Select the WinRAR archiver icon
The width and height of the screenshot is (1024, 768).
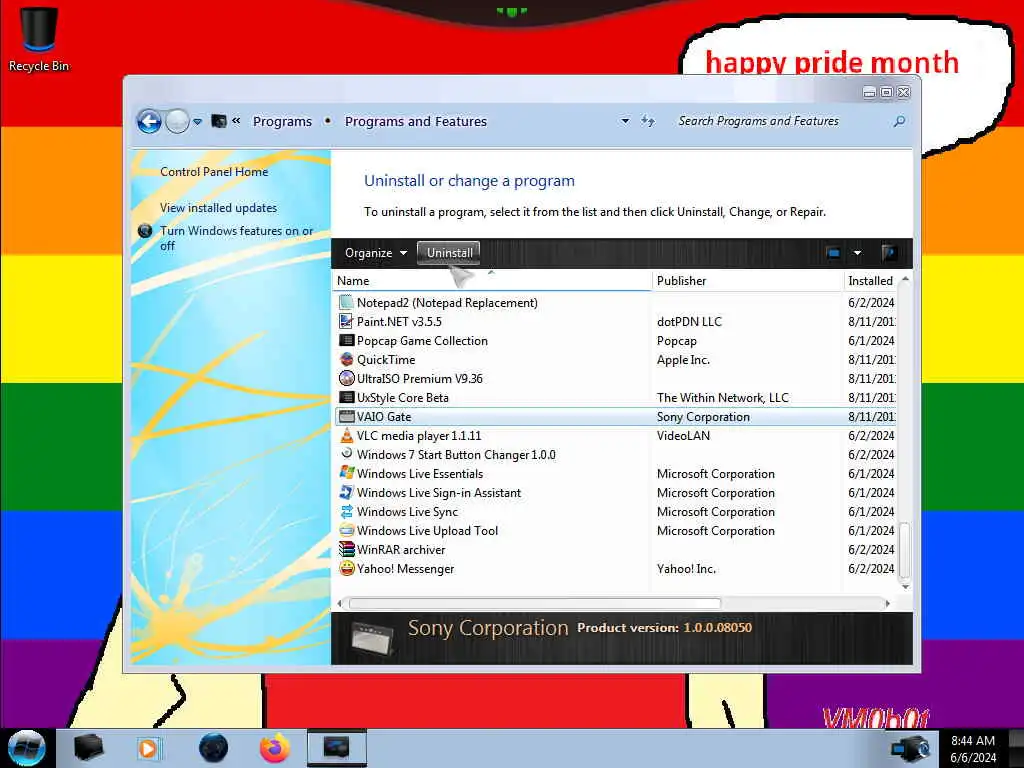click(x=346, y=549)
